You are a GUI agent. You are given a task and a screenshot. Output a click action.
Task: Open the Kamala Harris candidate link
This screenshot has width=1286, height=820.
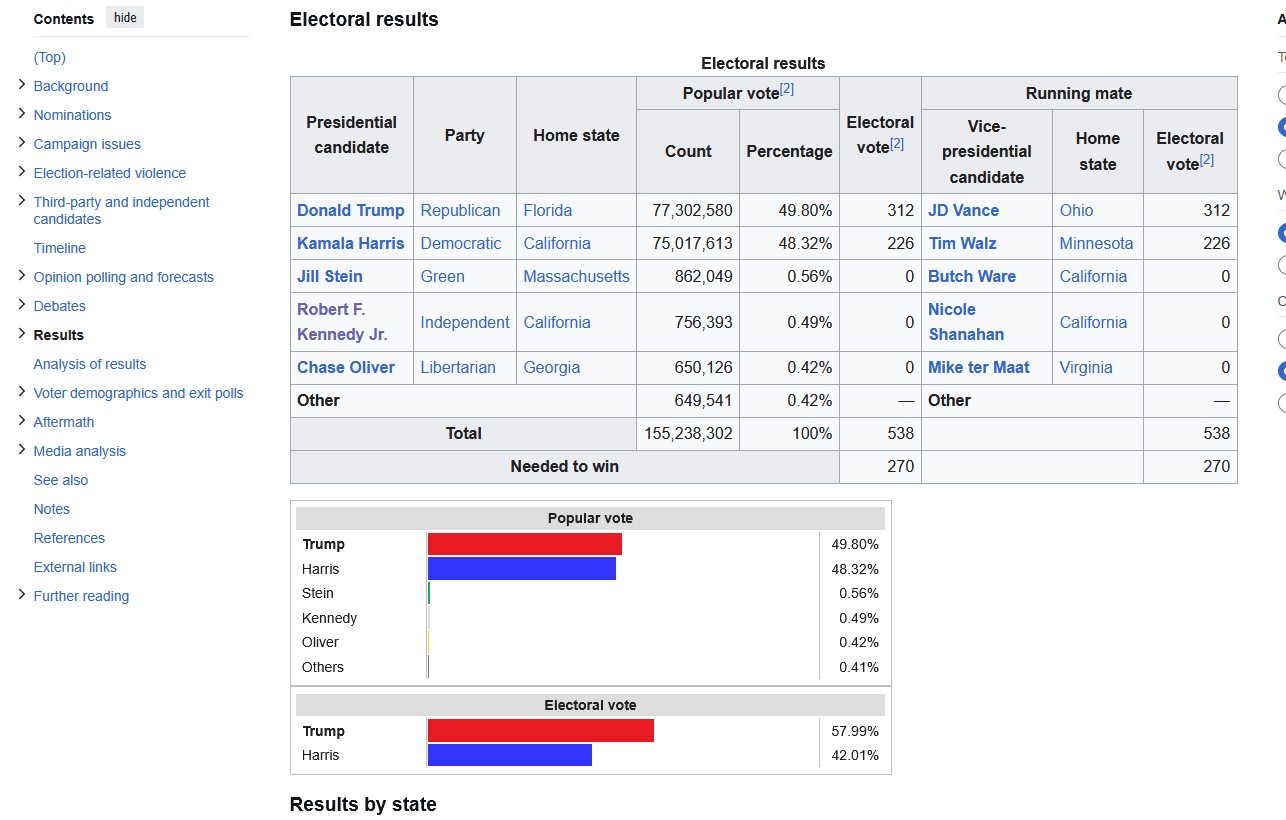click(x=351, y=243)
